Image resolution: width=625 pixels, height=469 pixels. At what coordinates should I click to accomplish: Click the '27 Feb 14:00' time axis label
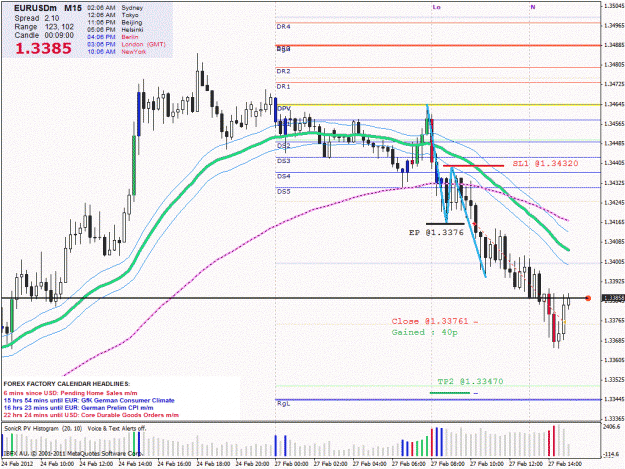click(x=565, y=464)
